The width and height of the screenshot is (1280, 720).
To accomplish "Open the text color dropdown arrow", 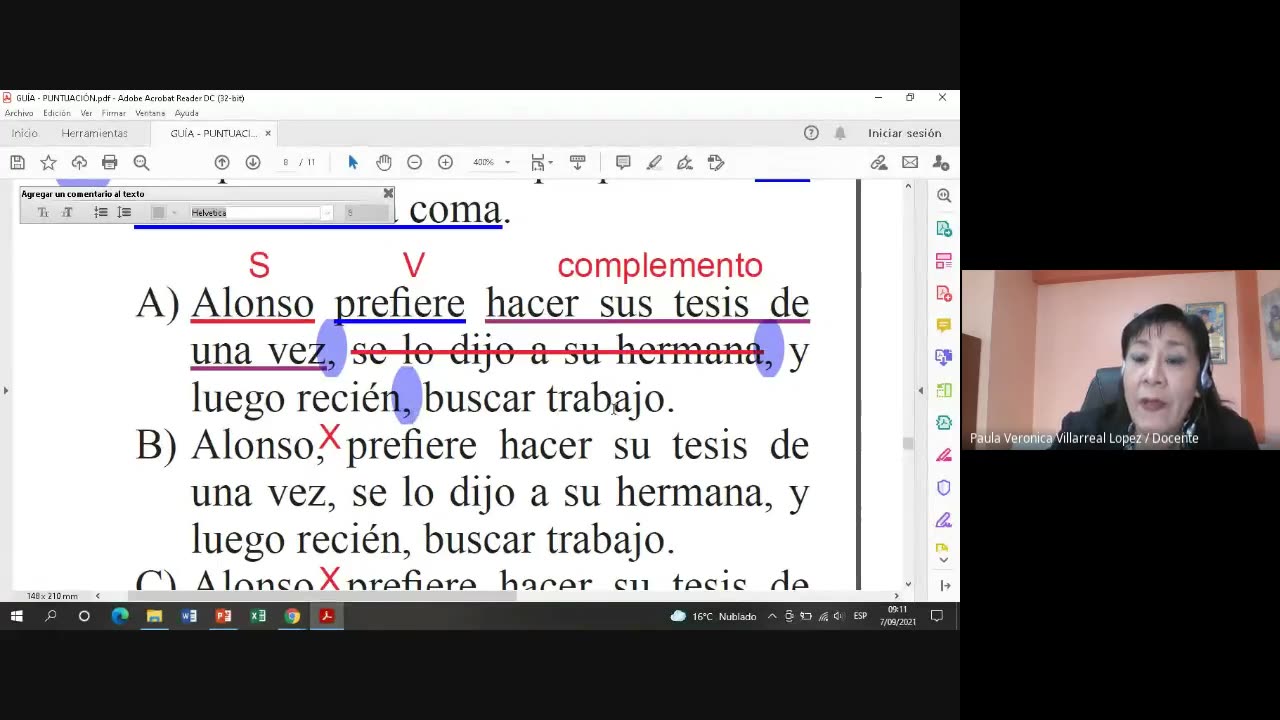I will click(x=174, y=212).
